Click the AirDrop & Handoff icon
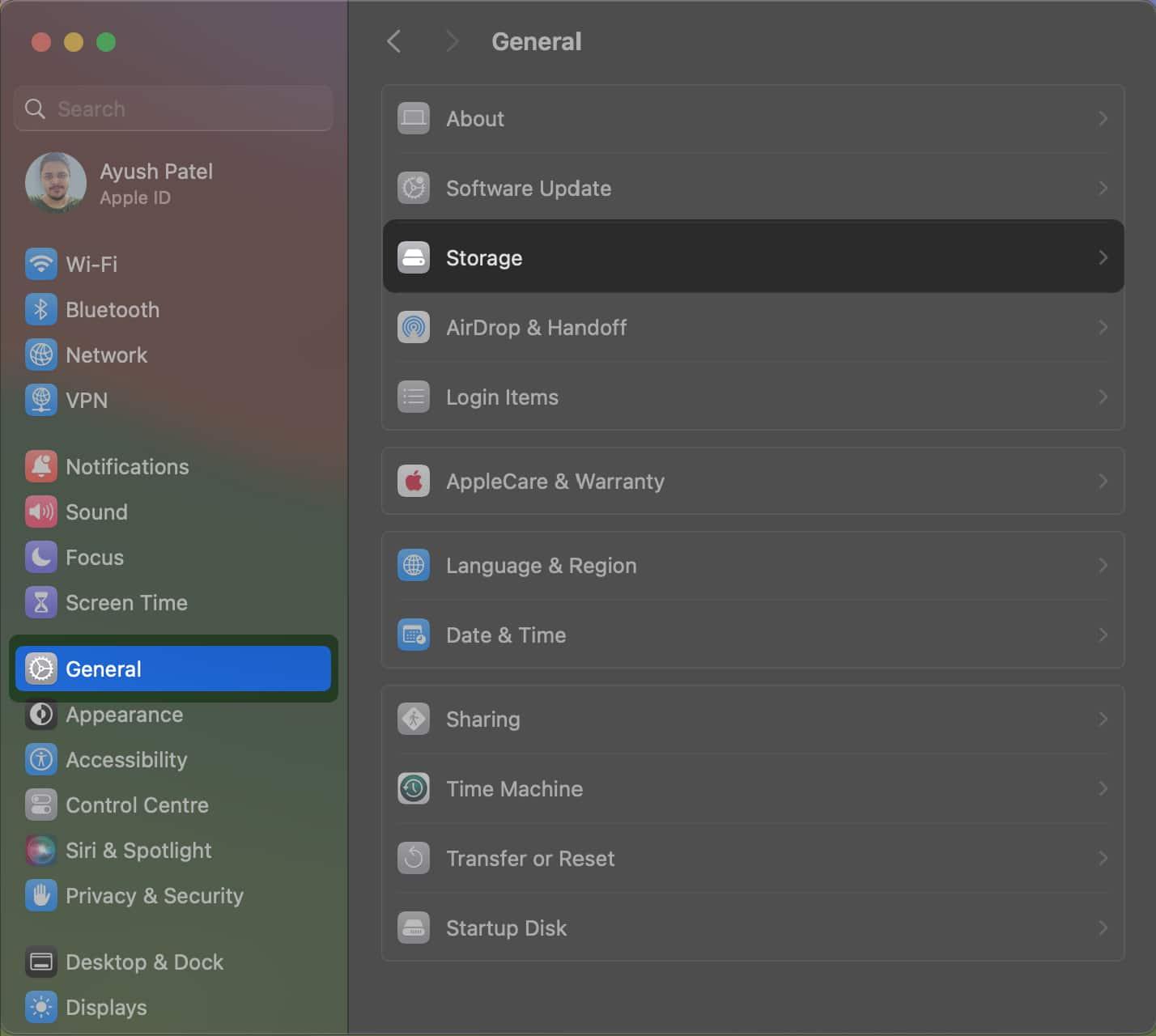 point(414,327)
